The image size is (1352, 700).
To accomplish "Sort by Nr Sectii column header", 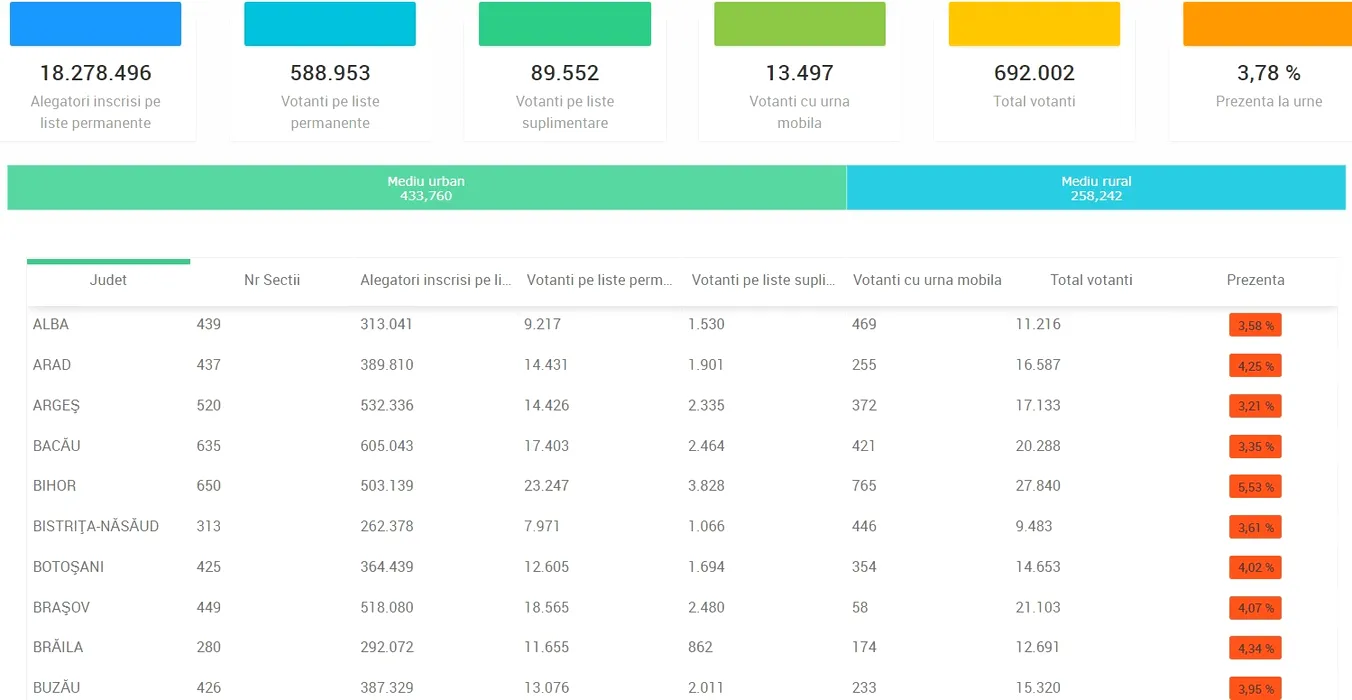I will [x=272, y=280].
